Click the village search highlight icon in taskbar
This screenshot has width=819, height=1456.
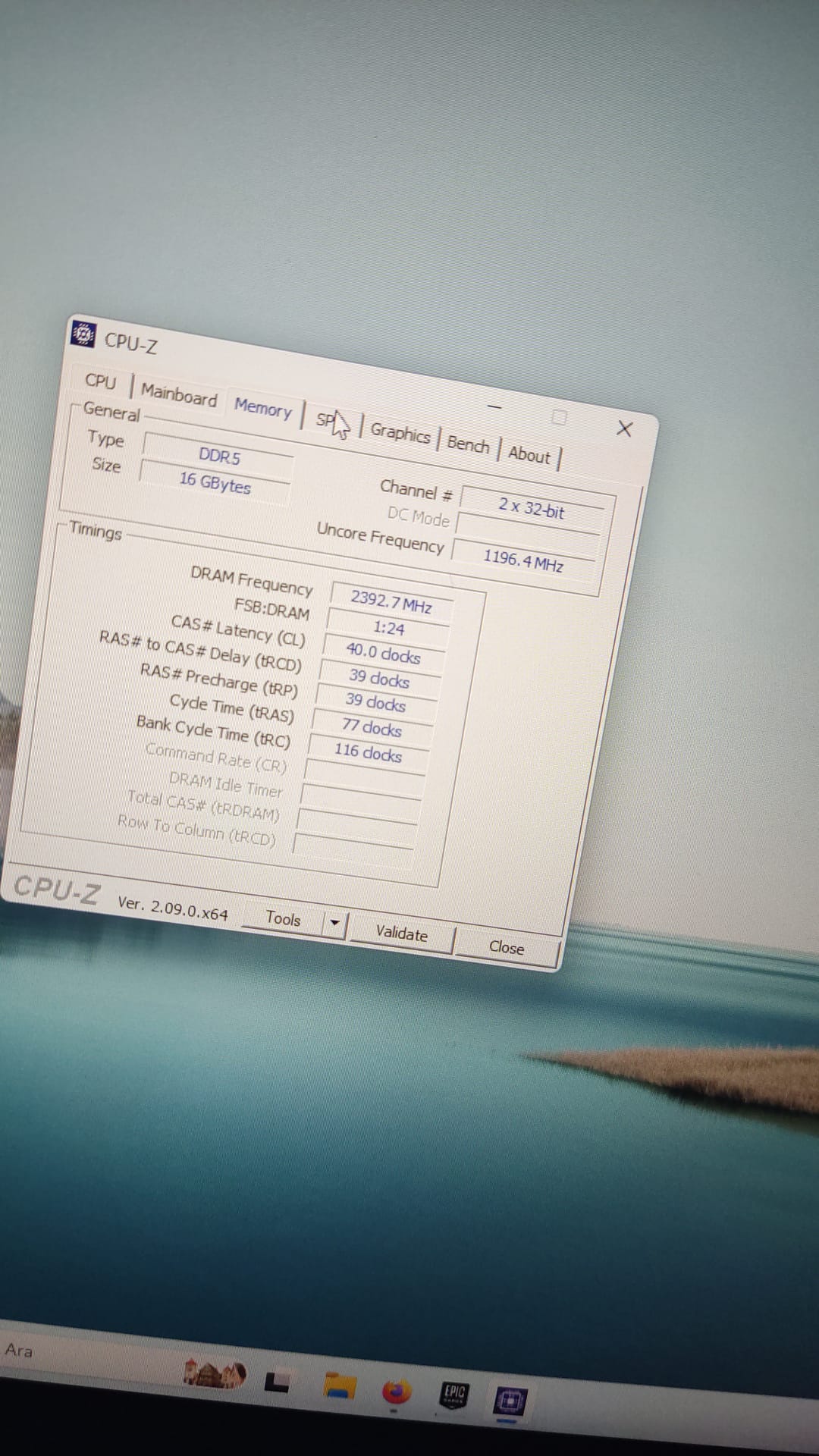pos(215,1373)
